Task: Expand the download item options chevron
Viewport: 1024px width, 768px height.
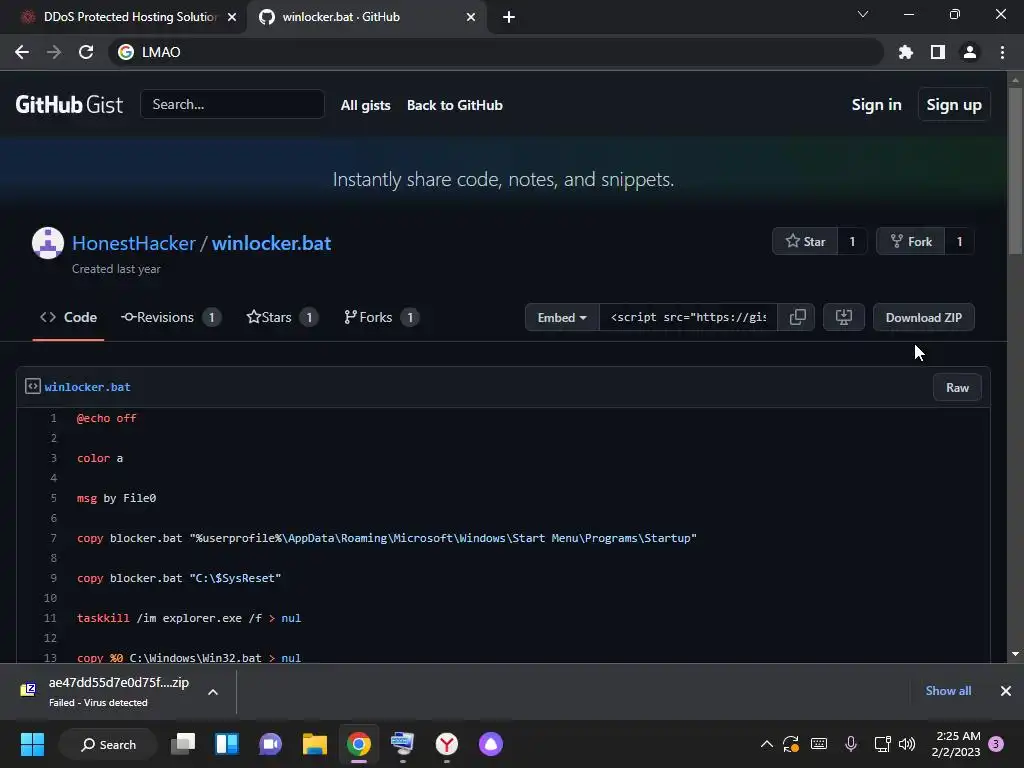Action: 213,692
